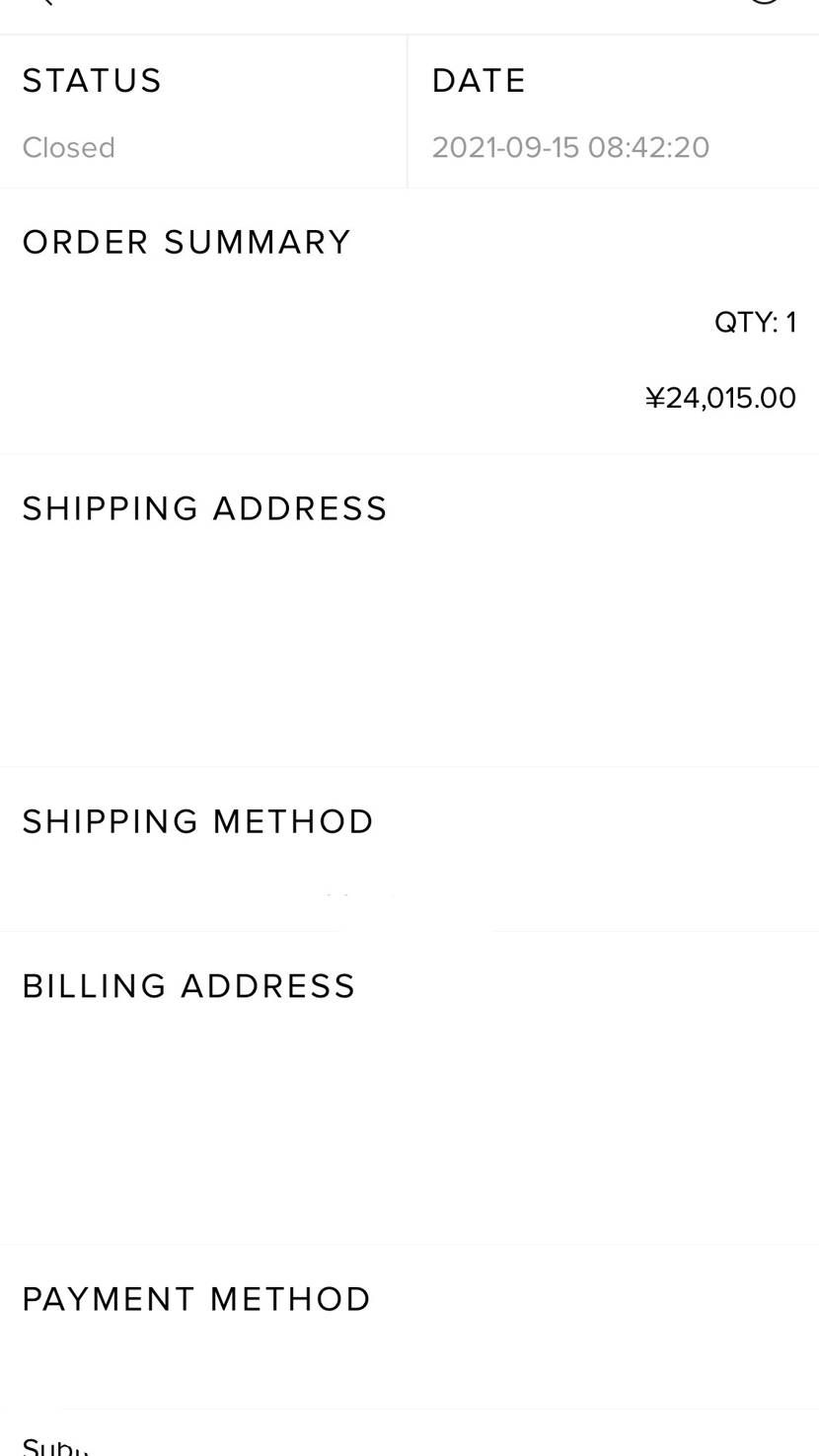Viewport: 819px width, 1456px height.
Task: Select the 2021-09-15 order date text
Action: coord(505,147)
